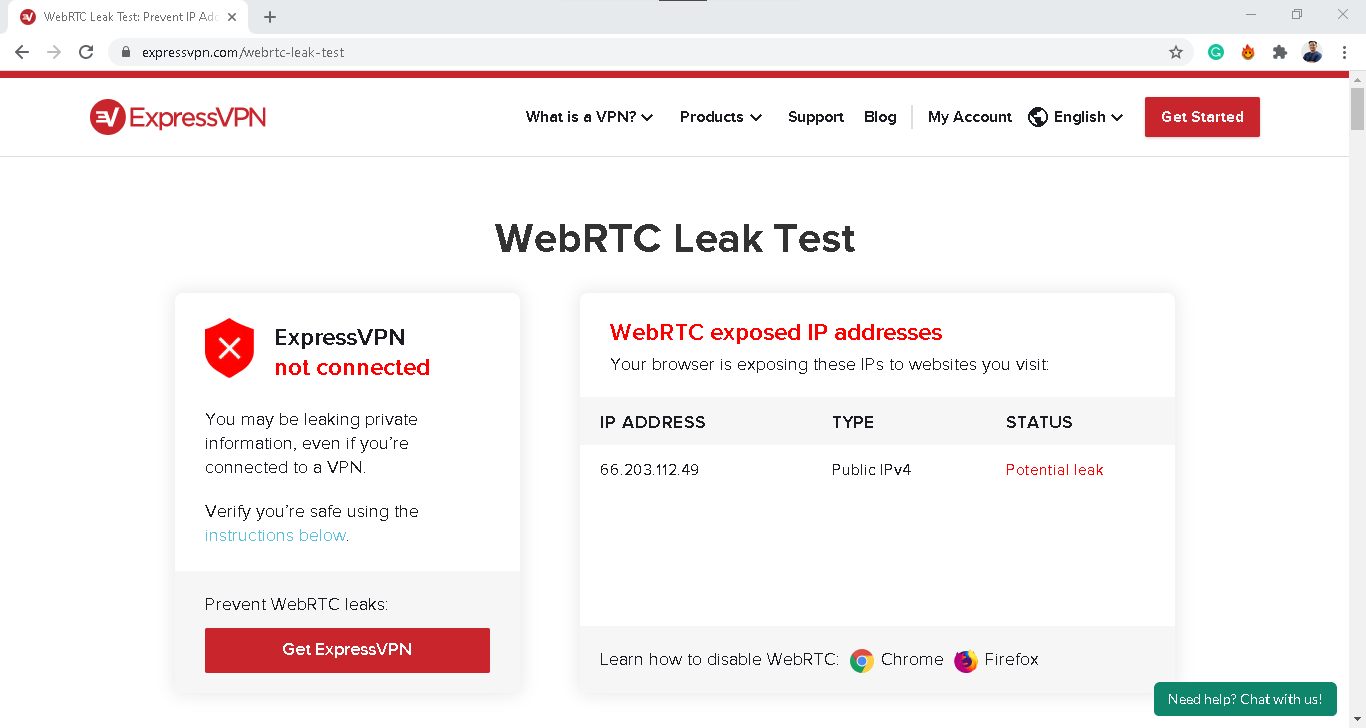Image resolution: width=1366 pixels, height=728 pixels.
Task: Click the globe icon beside English
Action: pyautogui.click(x=1037, y=117)
